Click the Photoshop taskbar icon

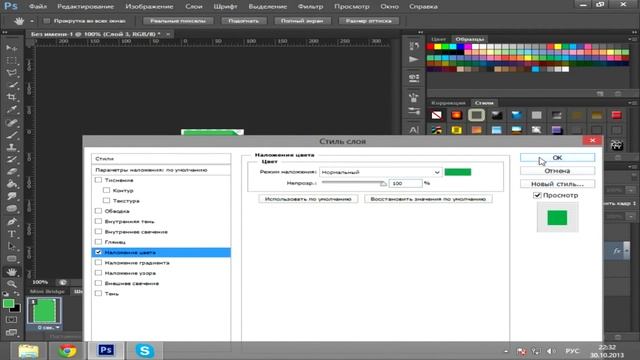[106, 351]
